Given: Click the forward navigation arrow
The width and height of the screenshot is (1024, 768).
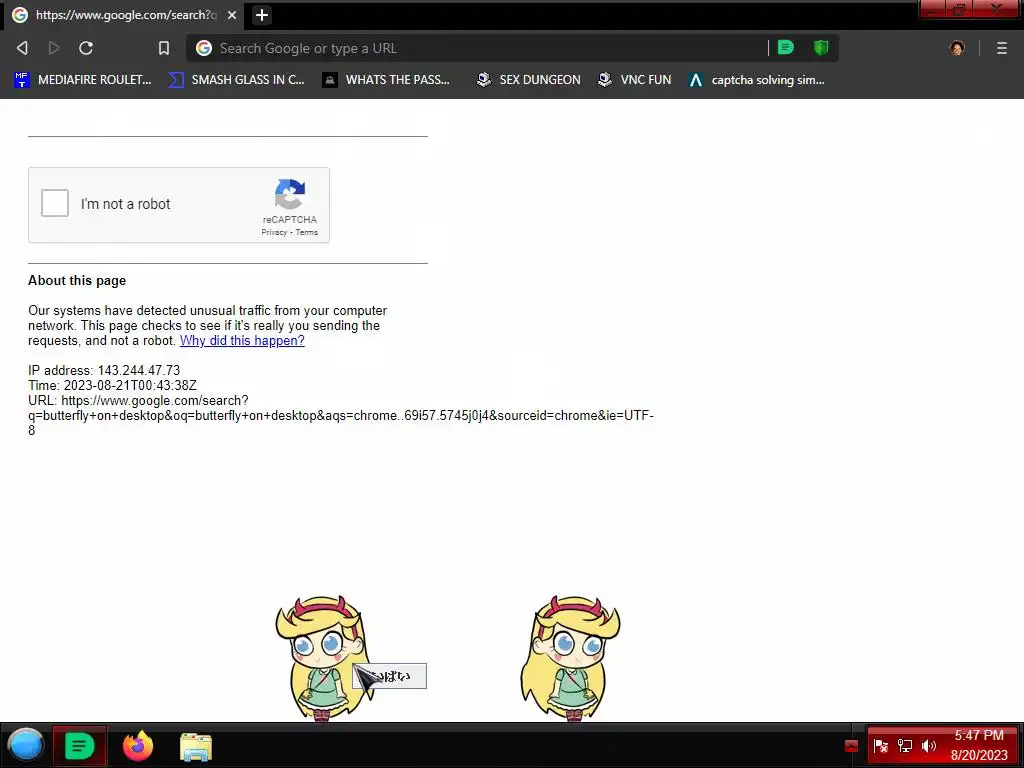Looking at the screenshot, I should [x=54, y=48].
